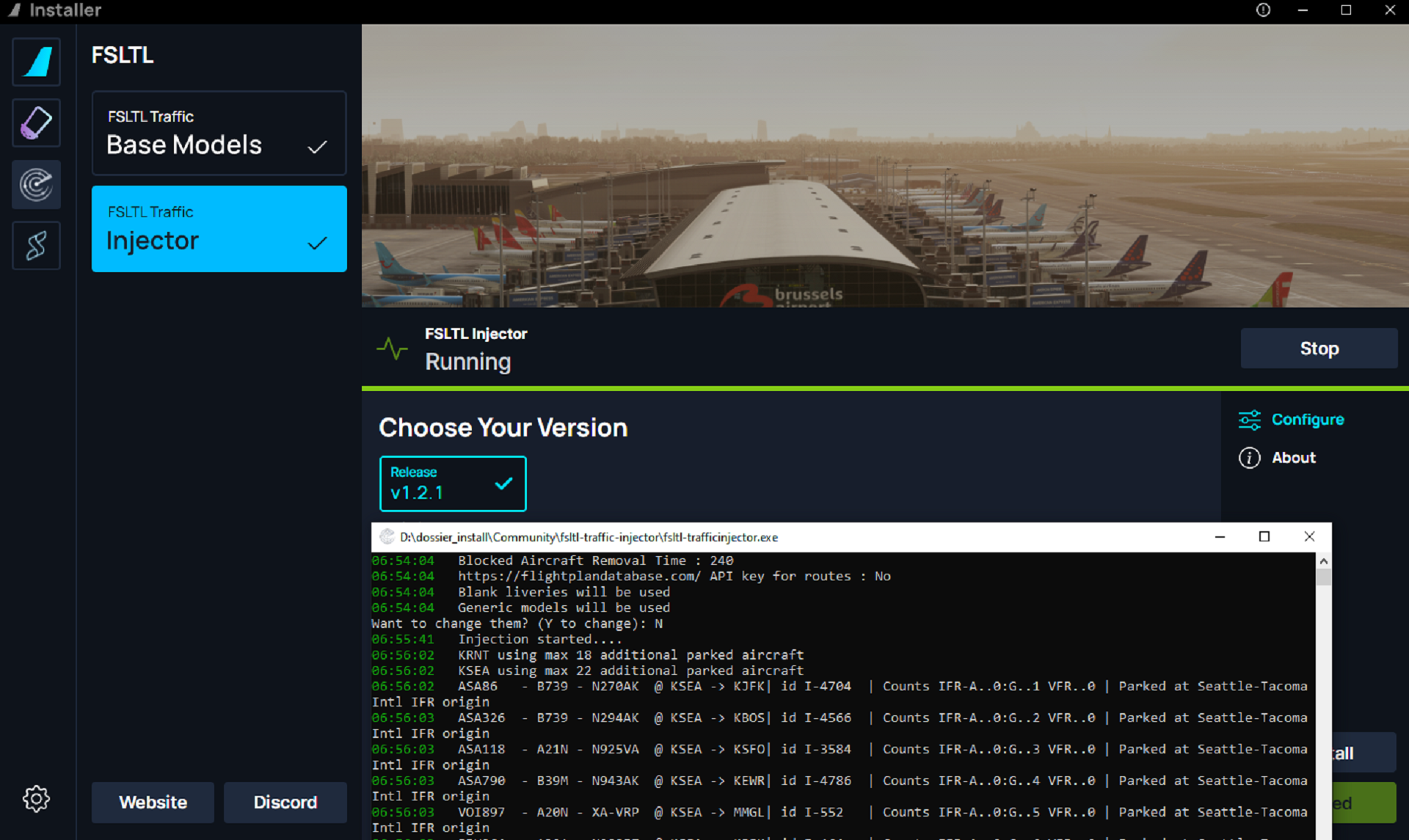
Task: Click the console window title bar icon
Action: pos(387,537)
